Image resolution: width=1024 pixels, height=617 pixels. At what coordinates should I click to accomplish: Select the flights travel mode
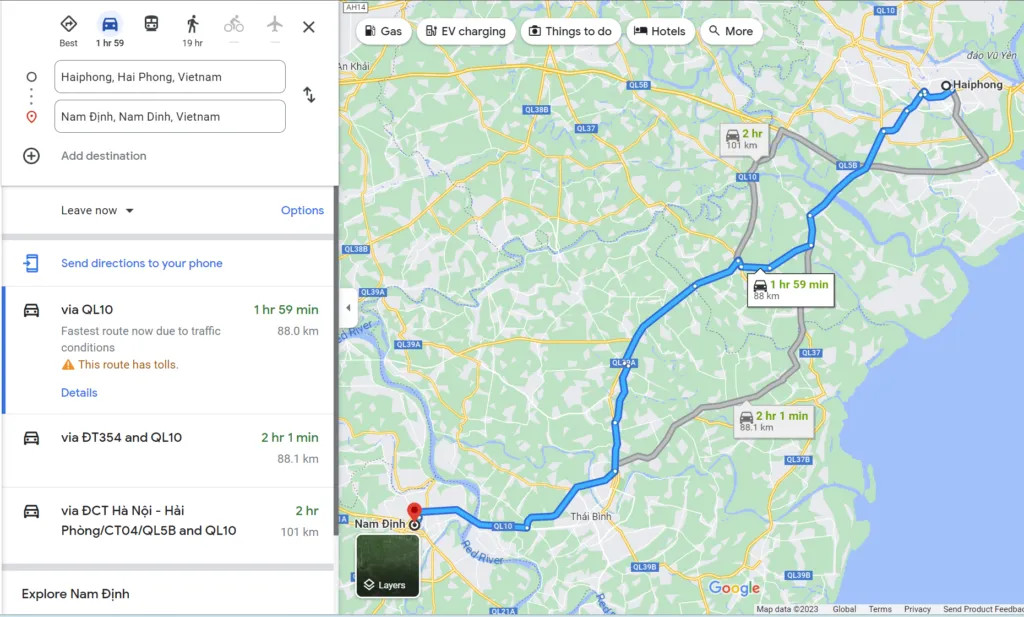click(275, 24)
